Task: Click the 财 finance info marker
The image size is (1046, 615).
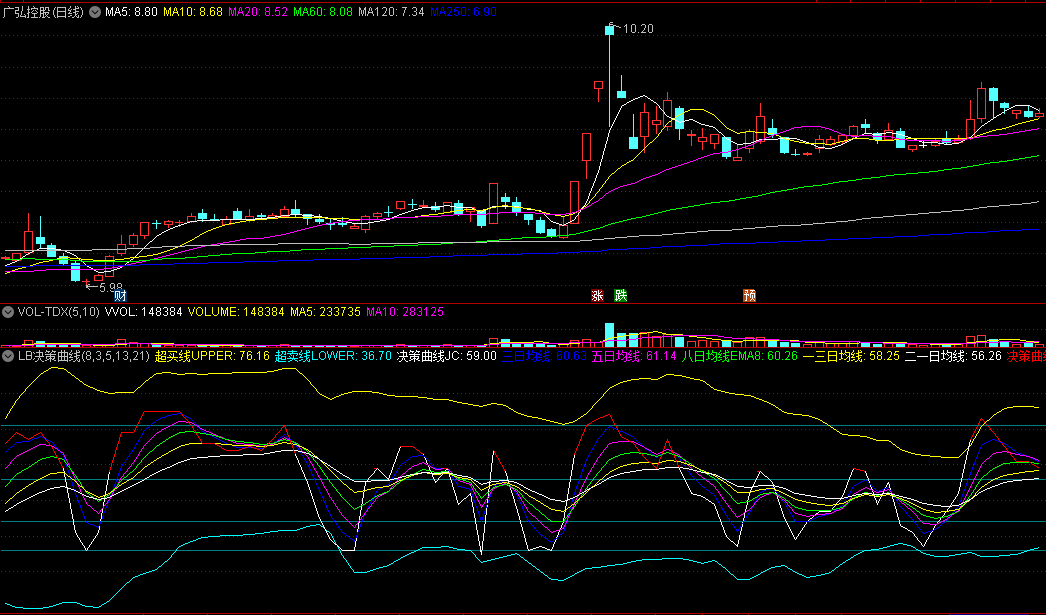Action: (120, 295)
